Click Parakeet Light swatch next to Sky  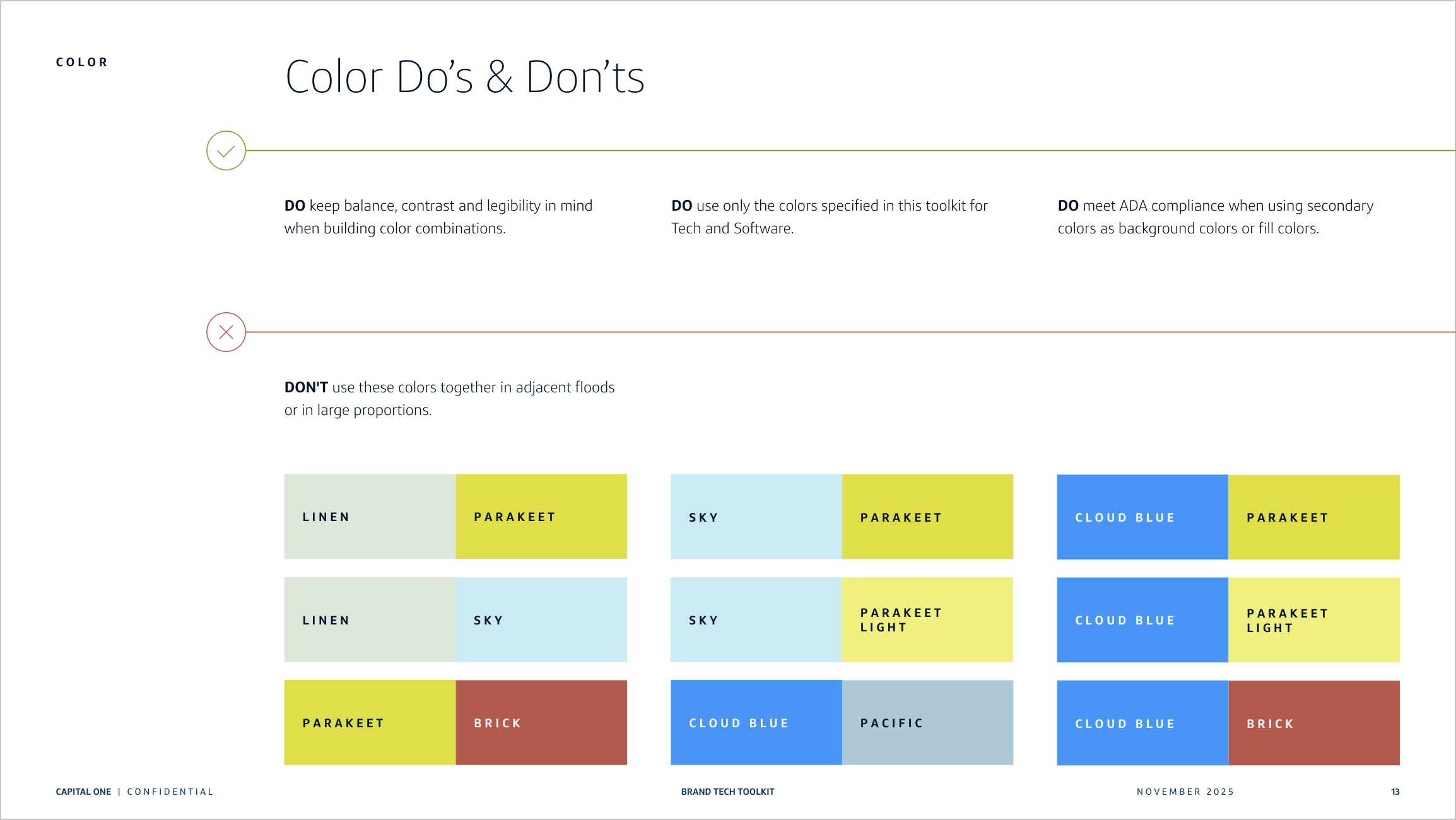click(927, 620)
